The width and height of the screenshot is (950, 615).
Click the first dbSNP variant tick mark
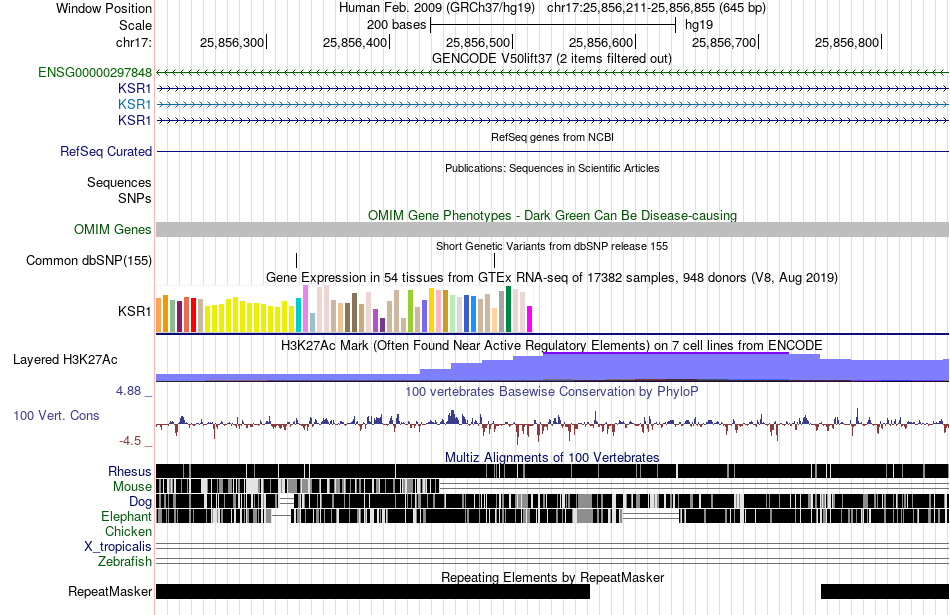tap(297, 261)
